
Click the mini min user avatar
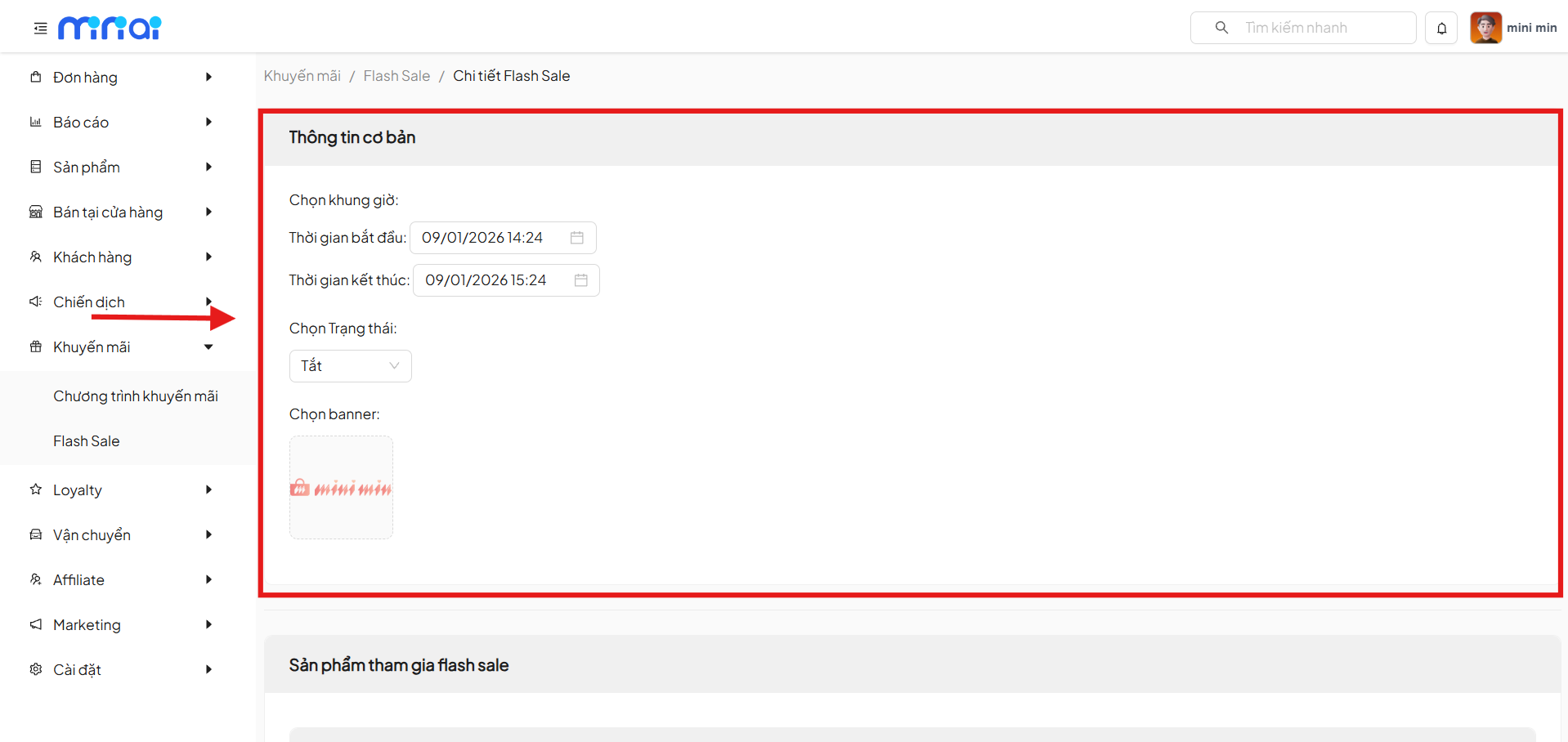1485,28
